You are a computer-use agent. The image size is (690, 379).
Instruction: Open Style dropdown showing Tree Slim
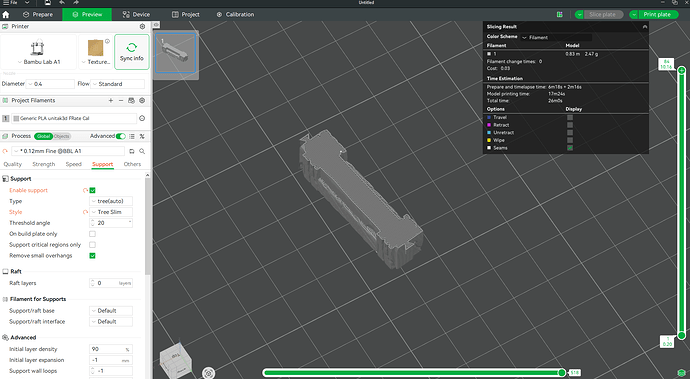click(111, 212)
